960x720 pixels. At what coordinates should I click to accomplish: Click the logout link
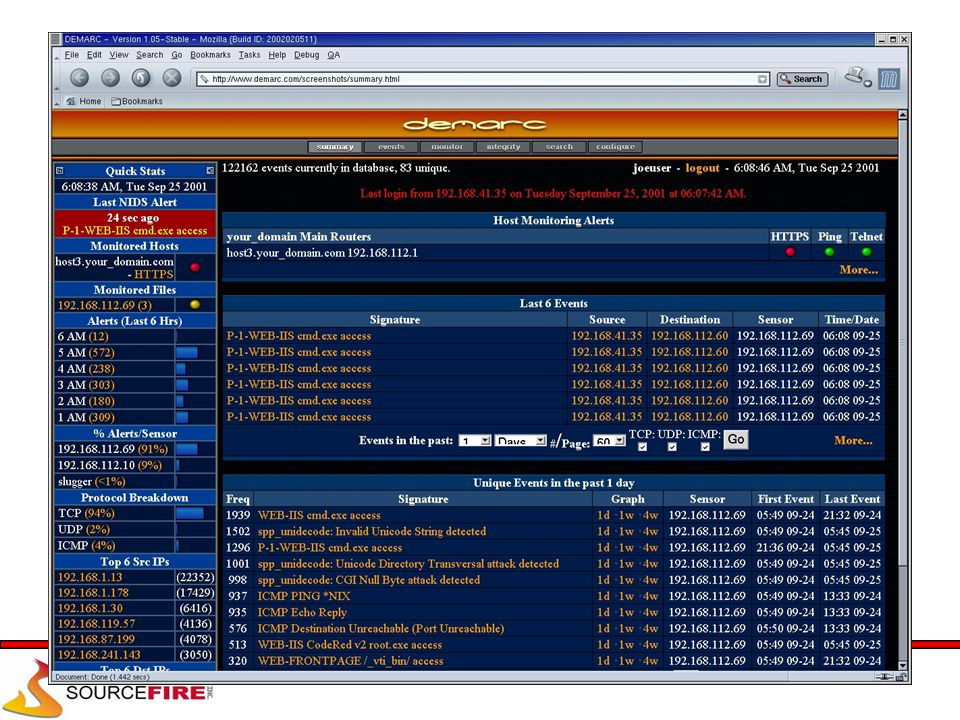coord(702,168)
